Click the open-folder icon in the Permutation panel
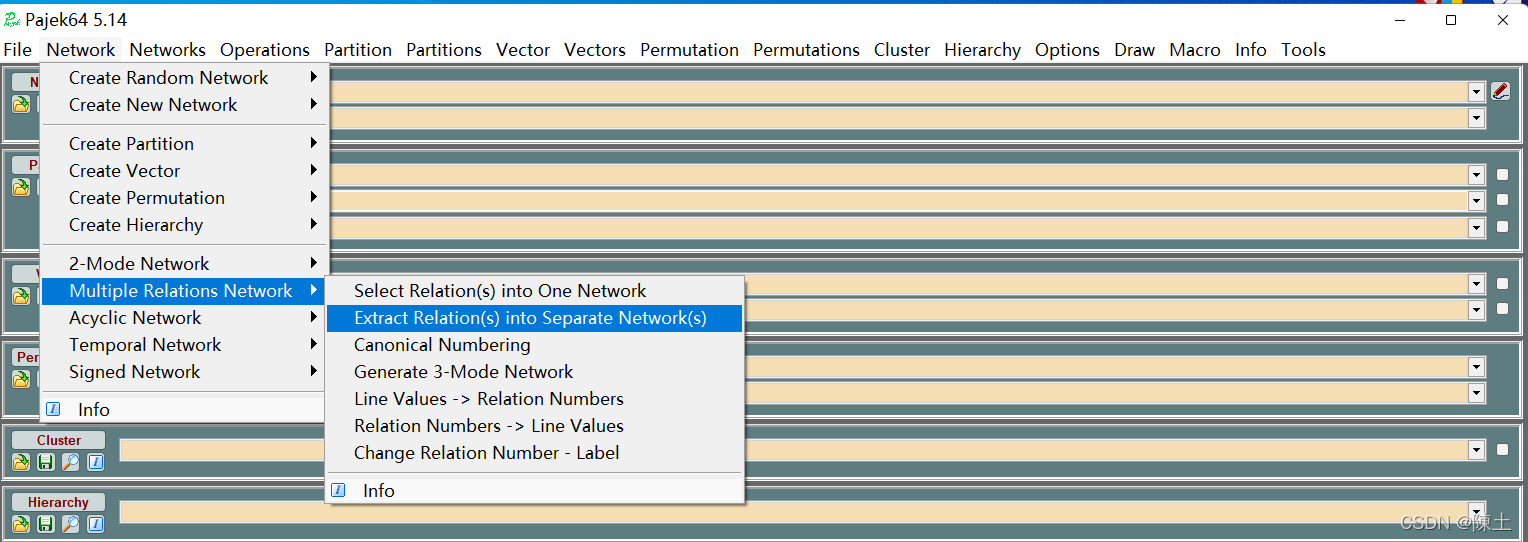This screenshot has height=542, width=1528. 21,379
